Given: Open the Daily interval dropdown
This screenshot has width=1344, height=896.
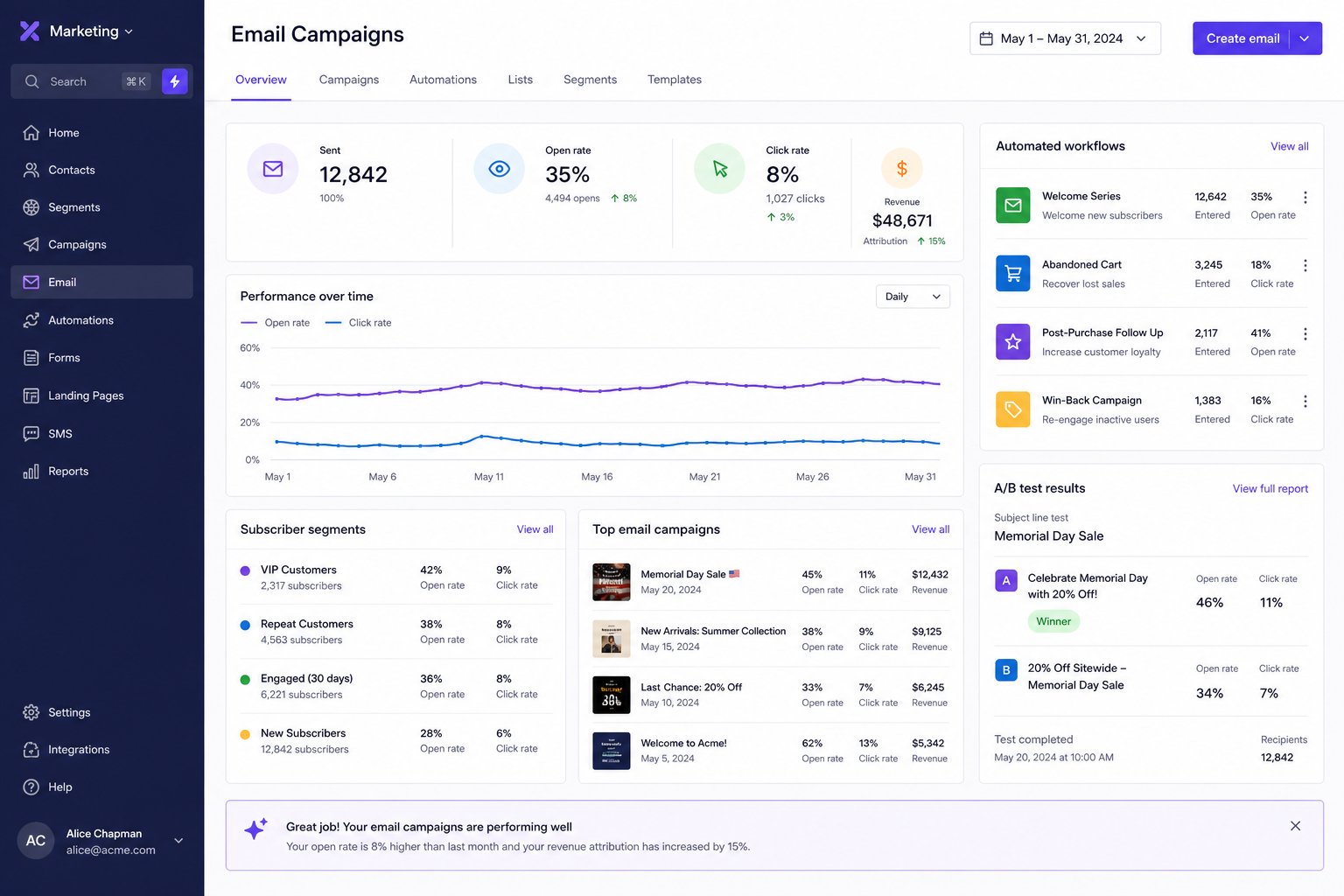Looking at the screenshot, I should 913,297.
